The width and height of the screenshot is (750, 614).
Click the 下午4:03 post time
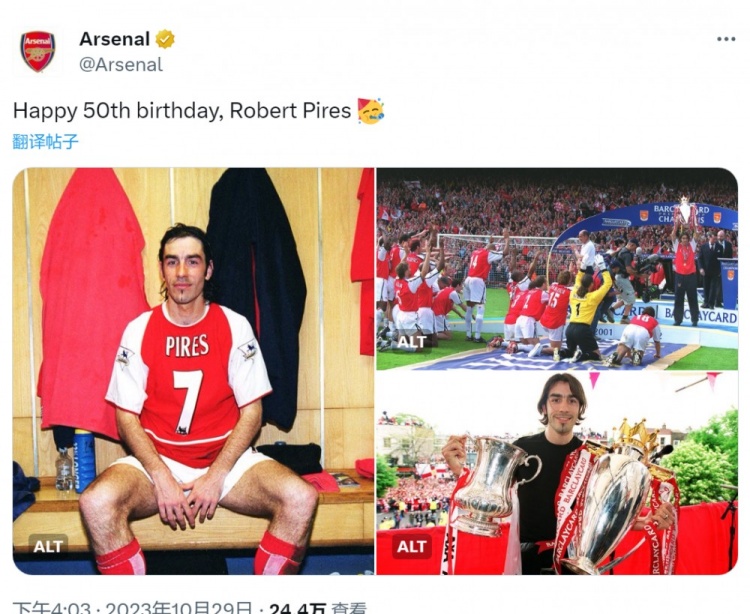pos(41,608)
